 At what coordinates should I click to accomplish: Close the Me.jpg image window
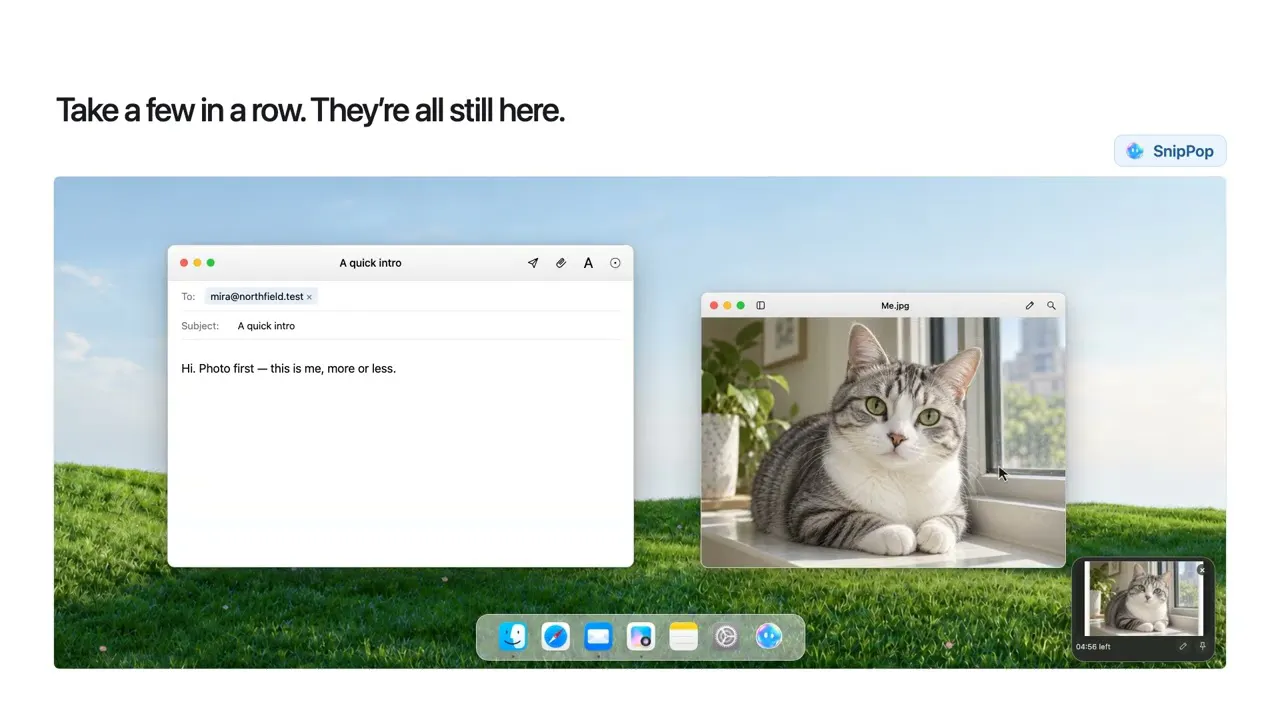(x=714, y=306)
